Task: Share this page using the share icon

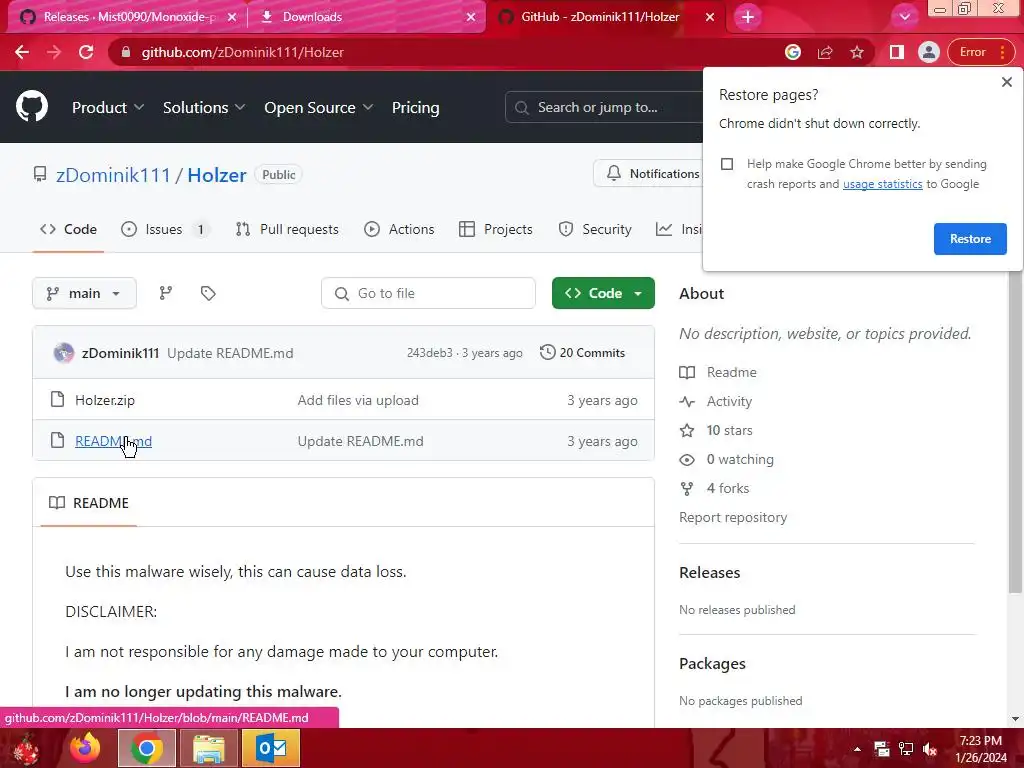Action: point(825,52)
